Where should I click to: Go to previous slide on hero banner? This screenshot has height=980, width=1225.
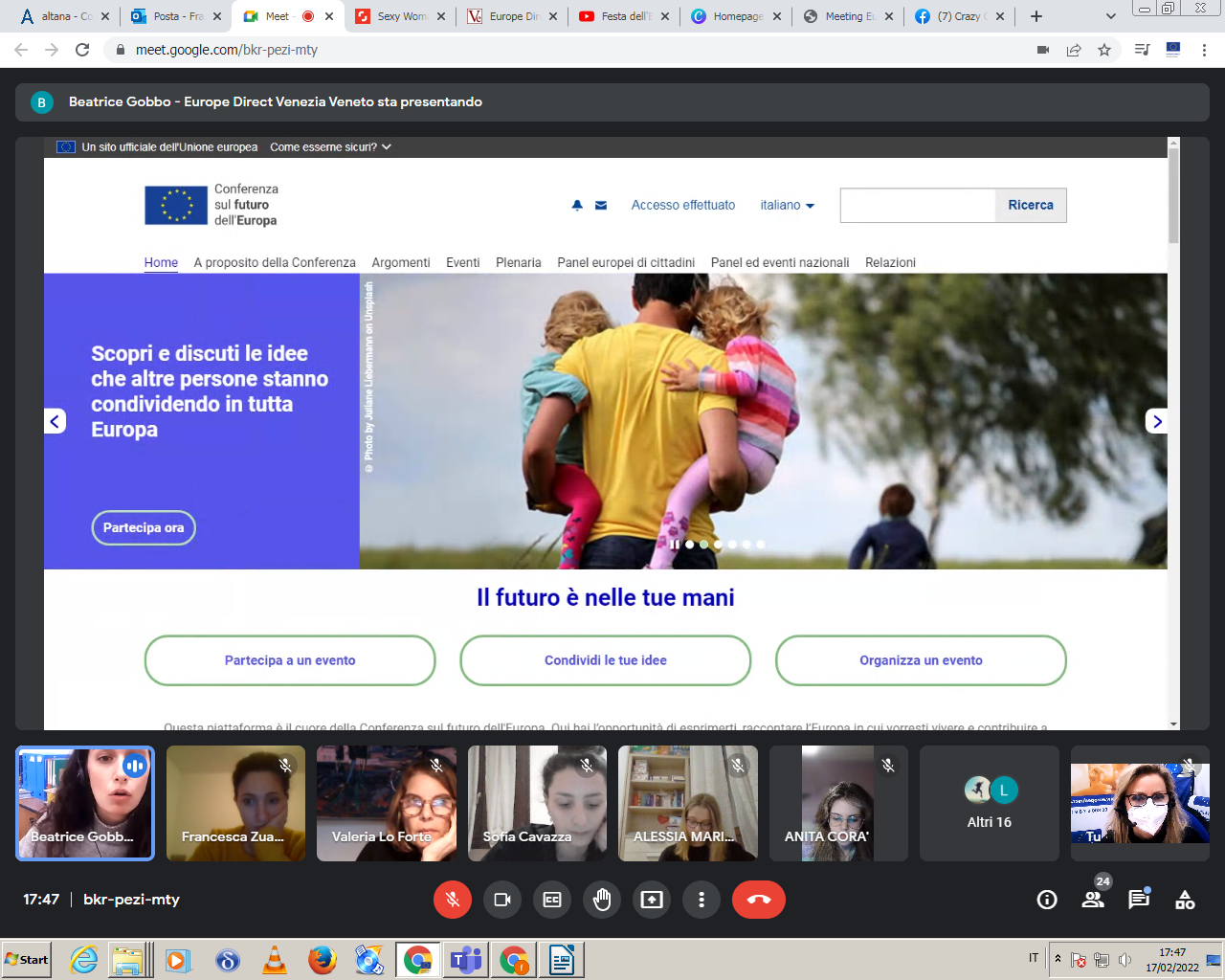tap(55, 421)
